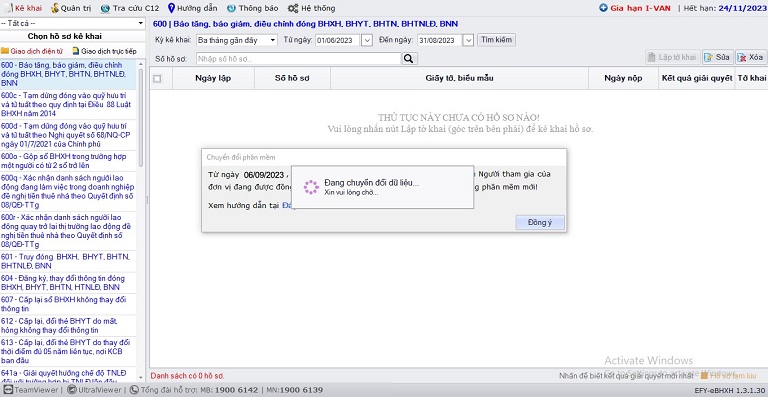The height and width of the screenshot is (397, 768).
Task: Click the Số hồ sơ search field
Action: coord(299,59)
